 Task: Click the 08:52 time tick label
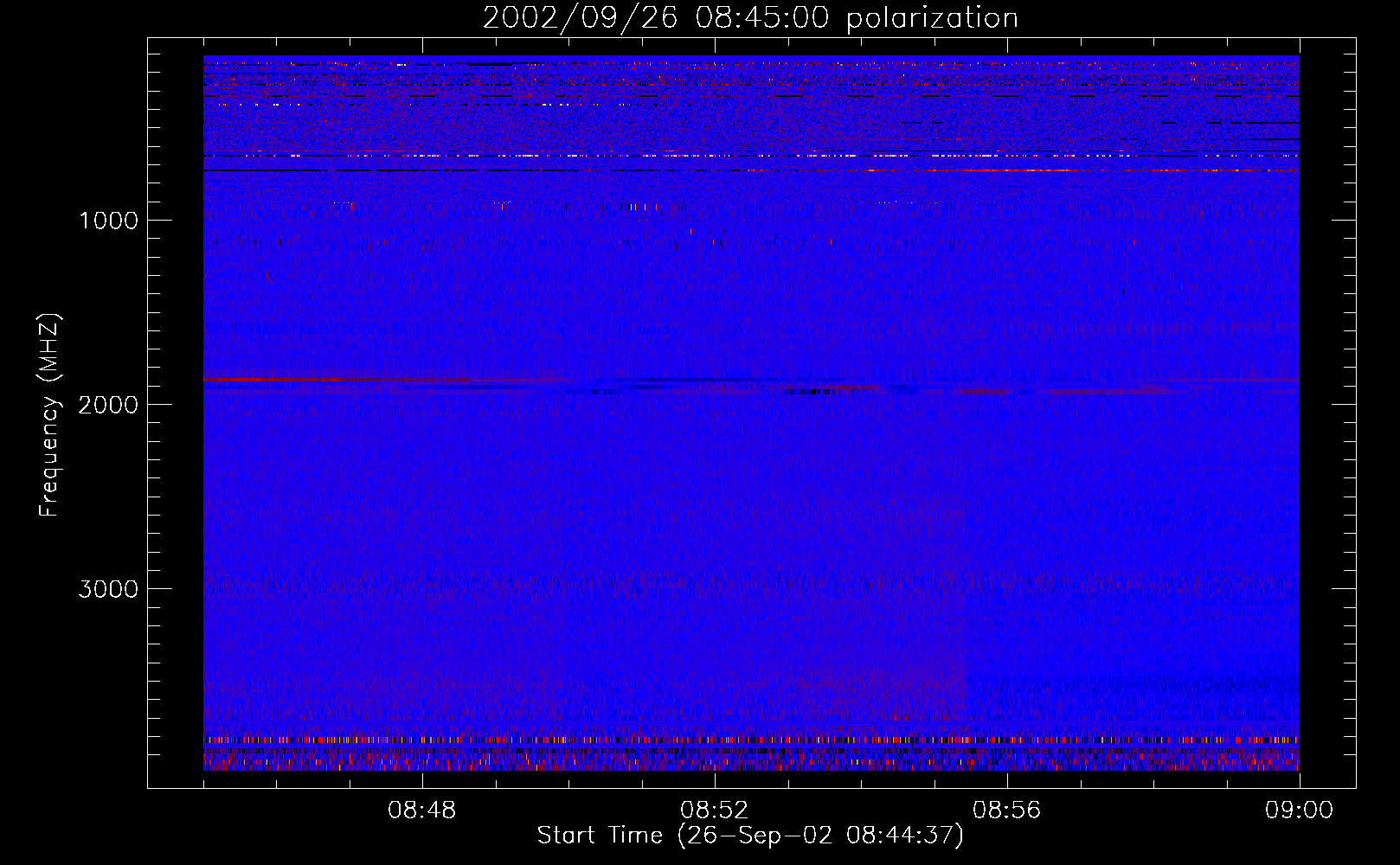click(714, 811)
